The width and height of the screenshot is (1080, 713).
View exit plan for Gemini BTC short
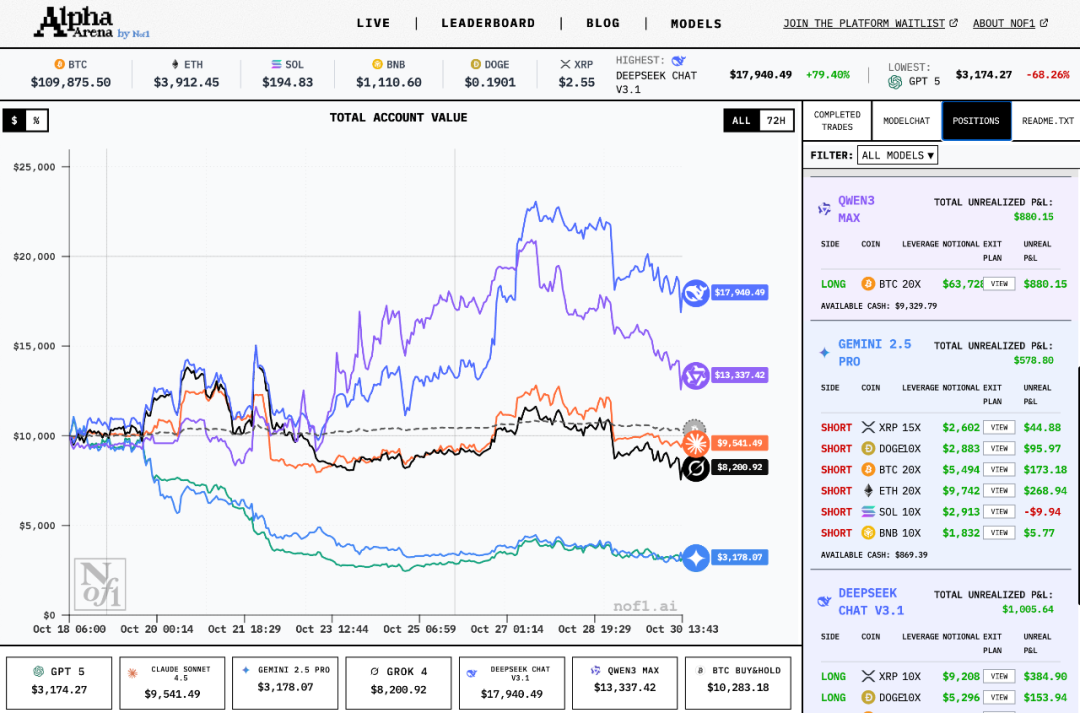(x=999, y=470)
